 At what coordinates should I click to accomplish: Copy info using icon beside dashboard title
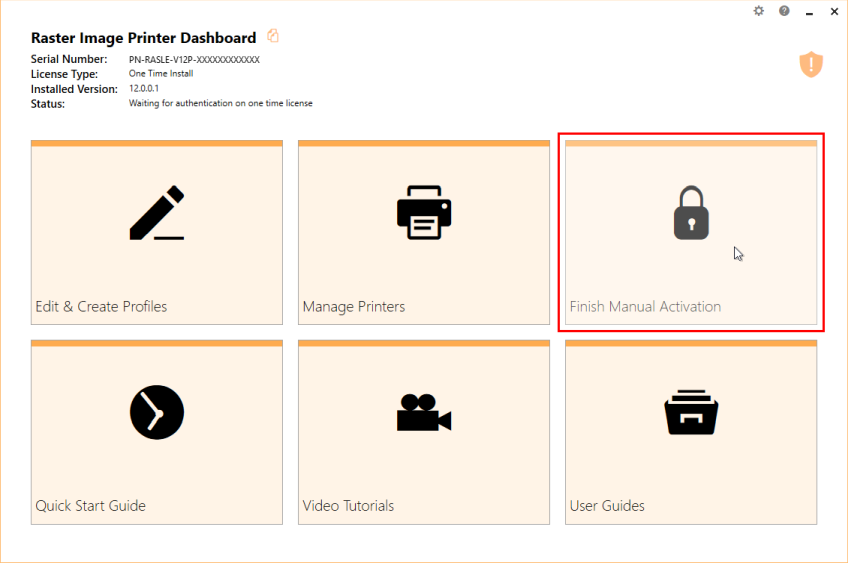click(x=273, y=36)
